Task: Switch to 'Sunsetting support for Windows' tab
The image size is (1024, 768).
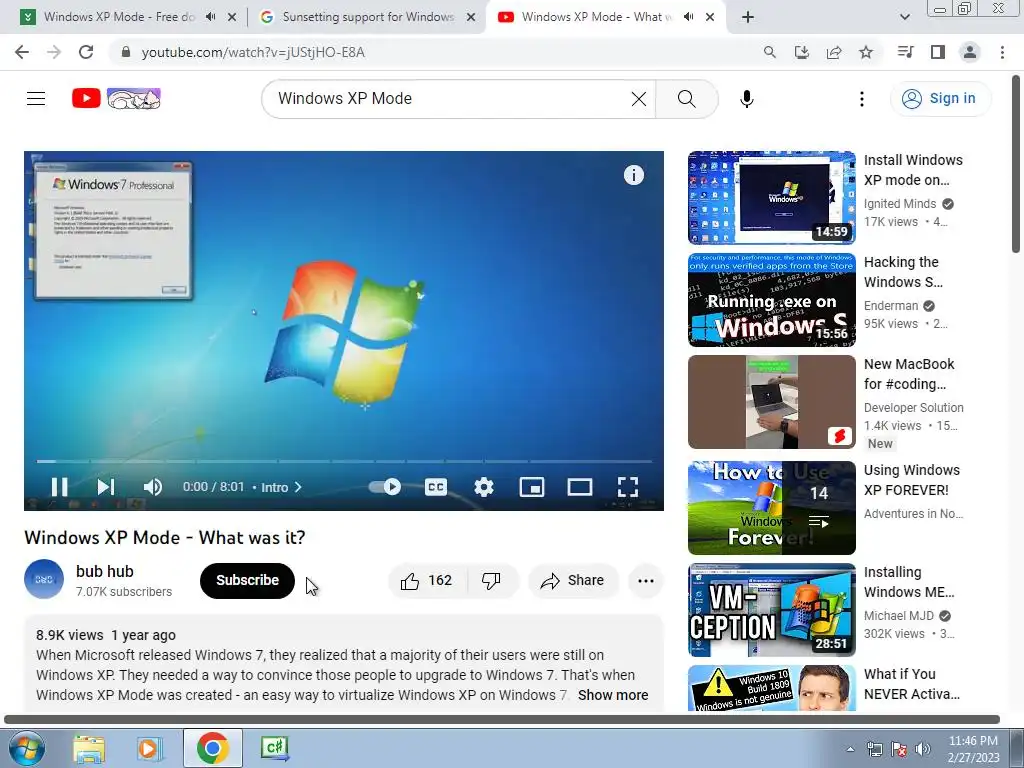Action: (x=368, y=17)
